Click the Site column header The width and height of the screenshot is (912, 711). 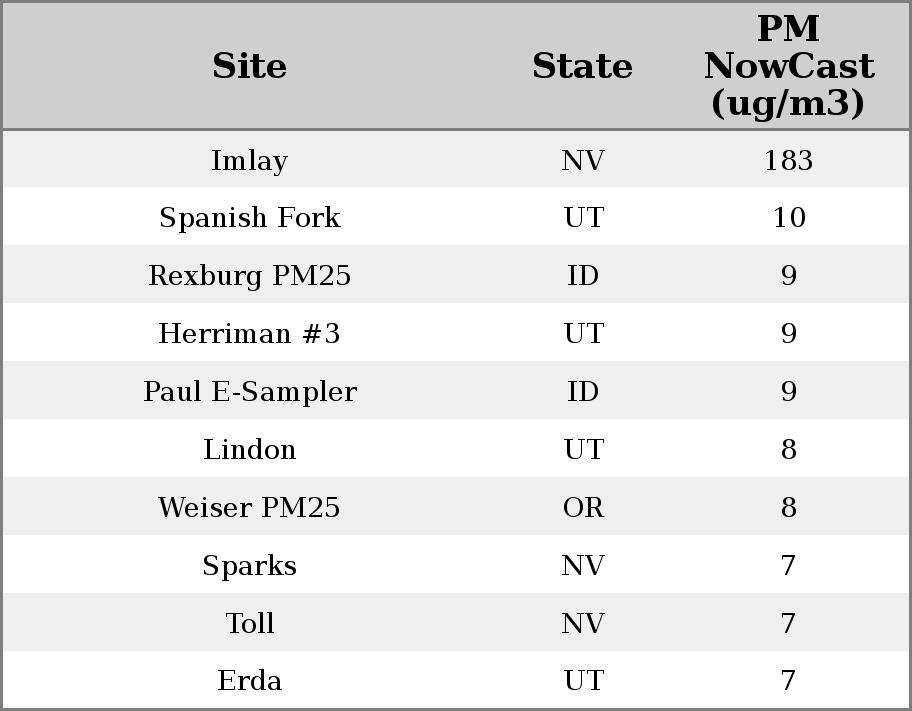tap(250, 67)
